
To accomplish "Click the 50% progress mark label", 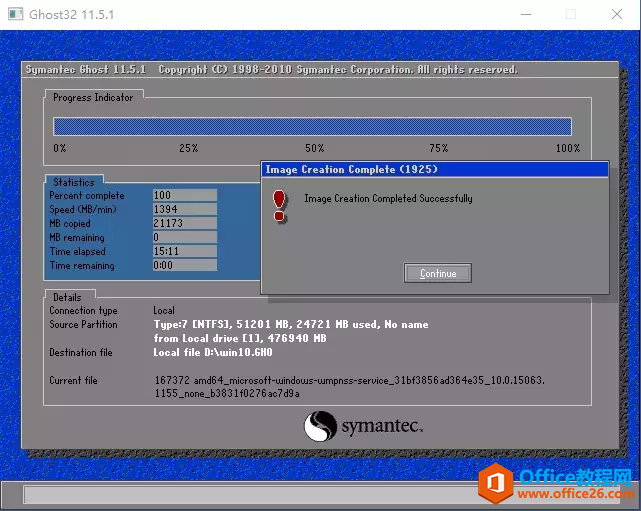I will click(314, 148).
